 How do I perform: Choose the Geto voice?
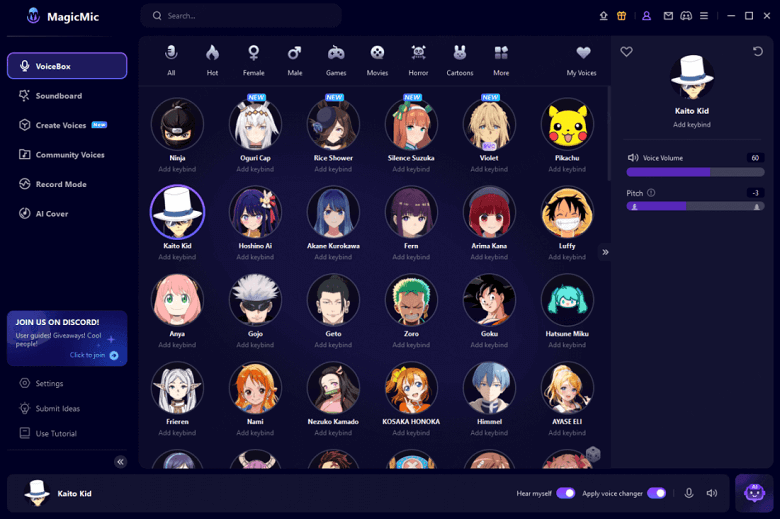[333, 300]
